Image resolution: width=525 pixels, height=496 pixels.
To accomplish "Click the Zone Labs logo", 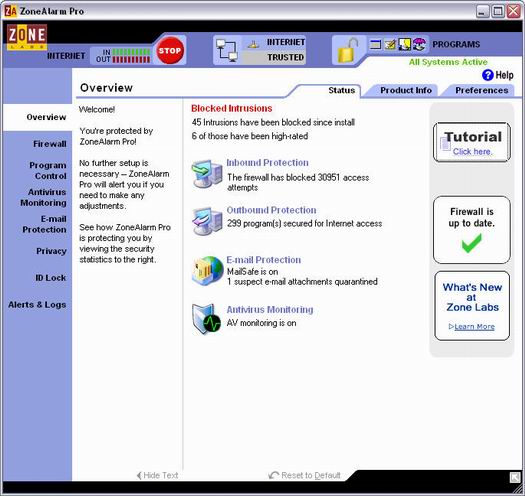I will coord(27,37).
